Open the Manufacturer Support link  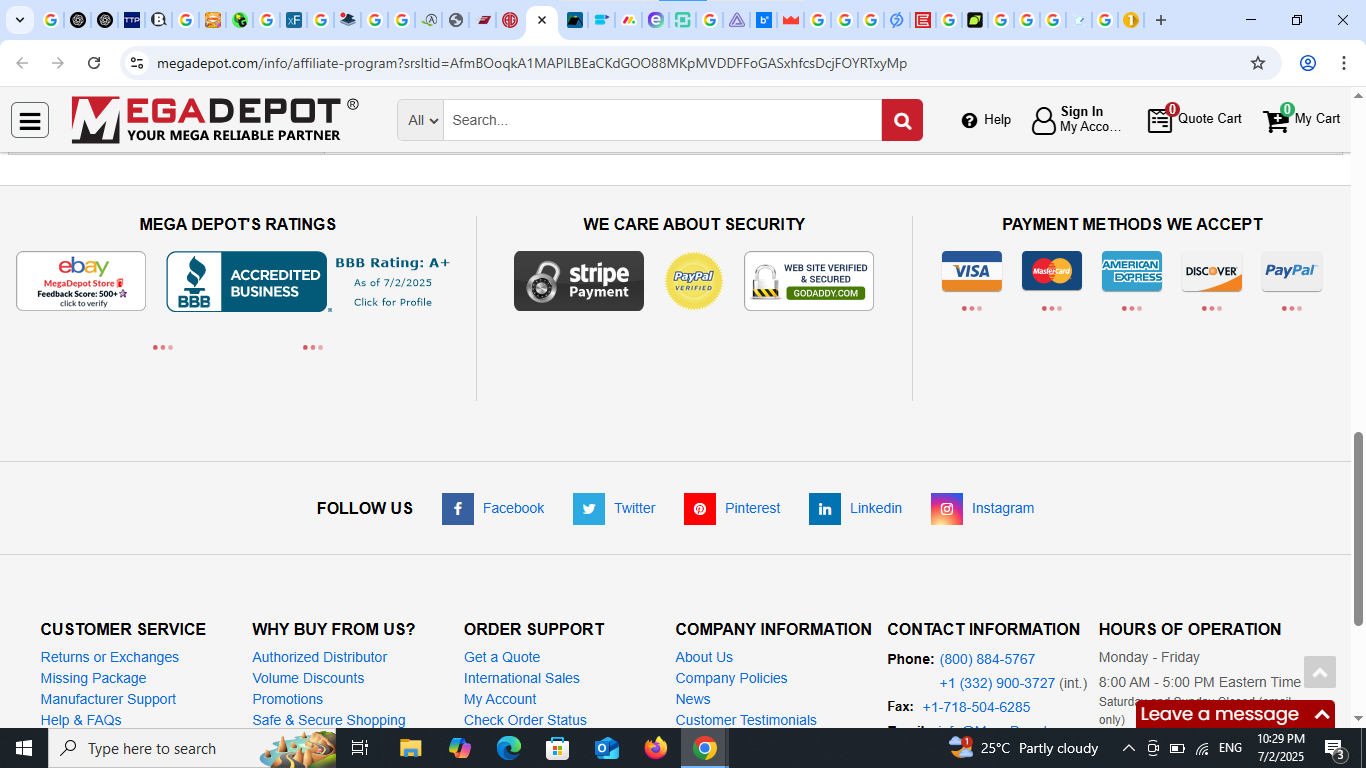click(108, 699)
